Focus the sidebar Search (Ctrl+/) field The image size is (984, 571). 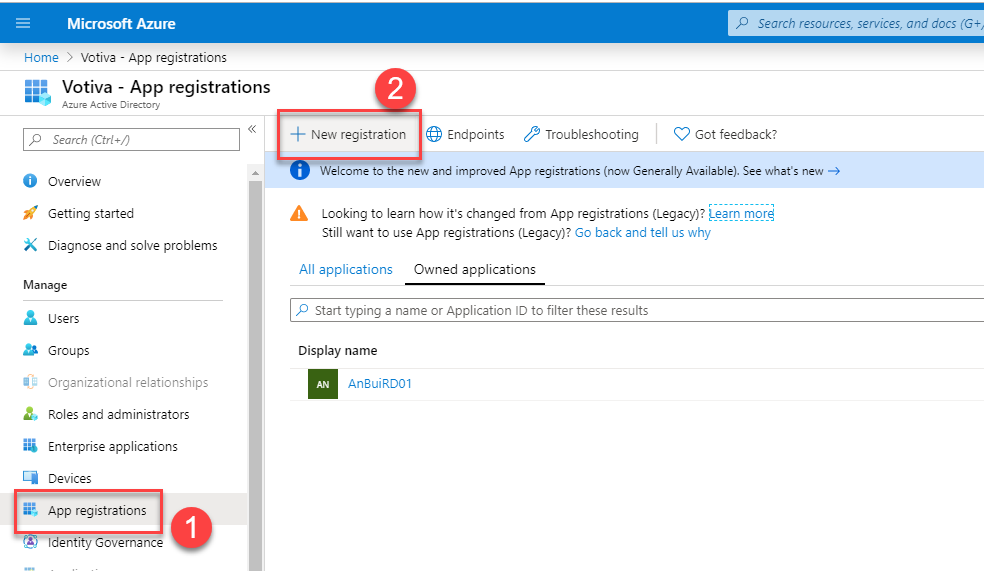coord(131,139)
